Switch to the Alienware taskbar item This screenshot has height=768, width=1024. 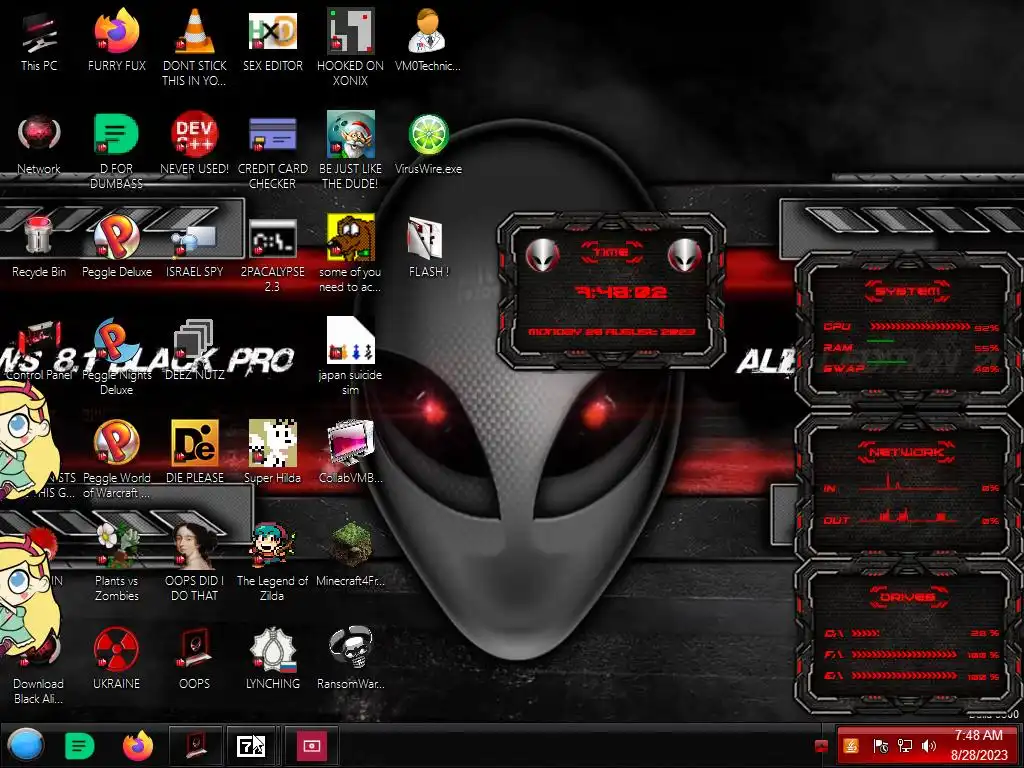click(196, 745)
